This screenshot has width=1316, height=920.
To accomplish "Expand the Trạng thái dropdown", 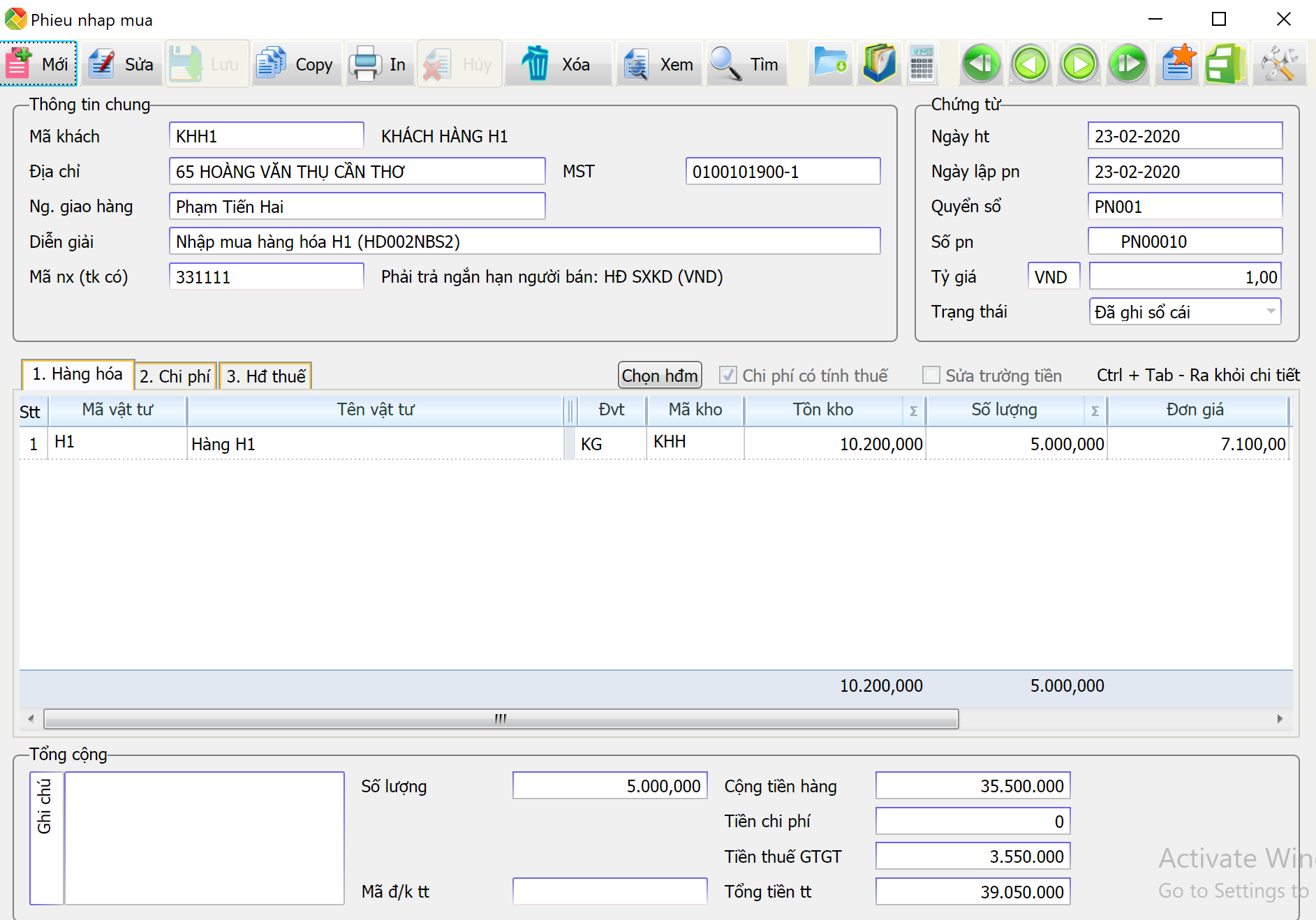I will click(1271, 311).
